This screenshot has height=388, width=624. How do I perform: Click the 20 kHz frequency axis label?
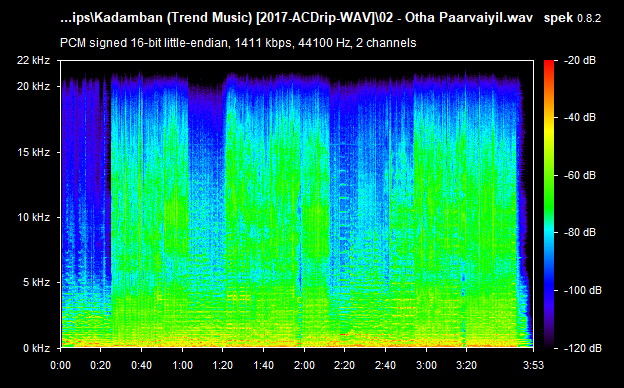coord(33,86)
